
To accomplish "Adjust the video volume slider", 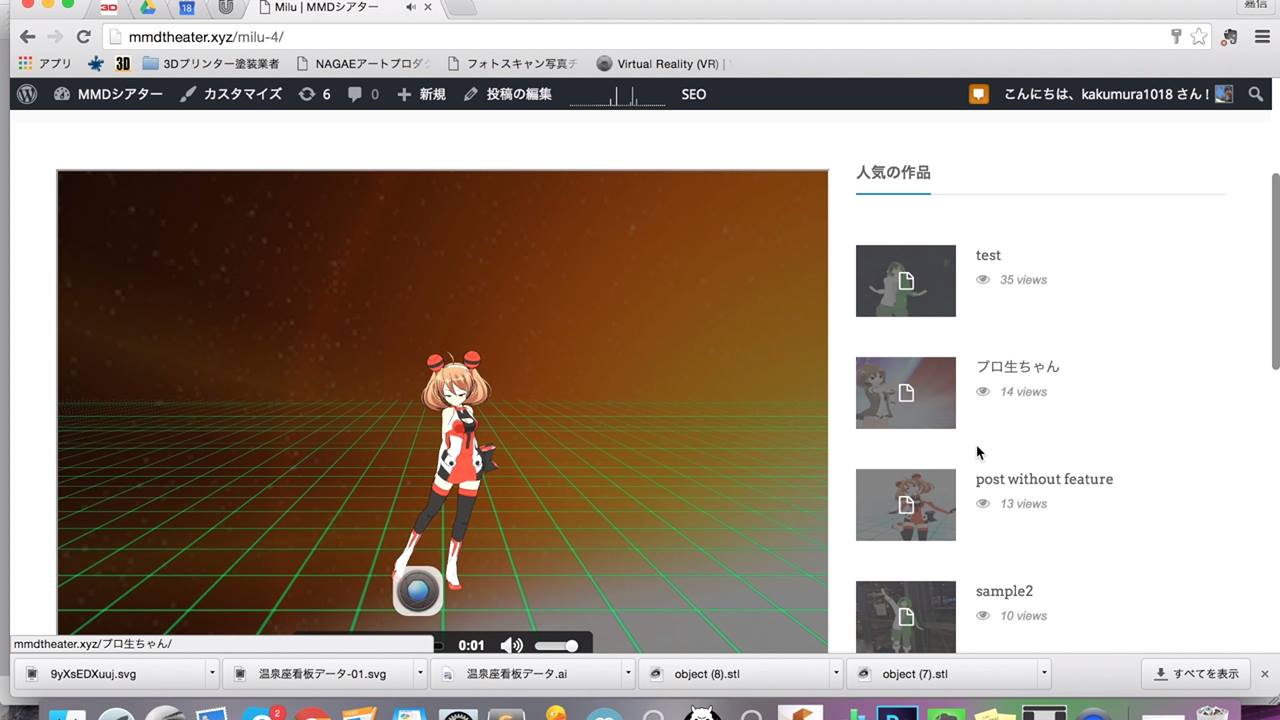I will [x=556, y=646].
